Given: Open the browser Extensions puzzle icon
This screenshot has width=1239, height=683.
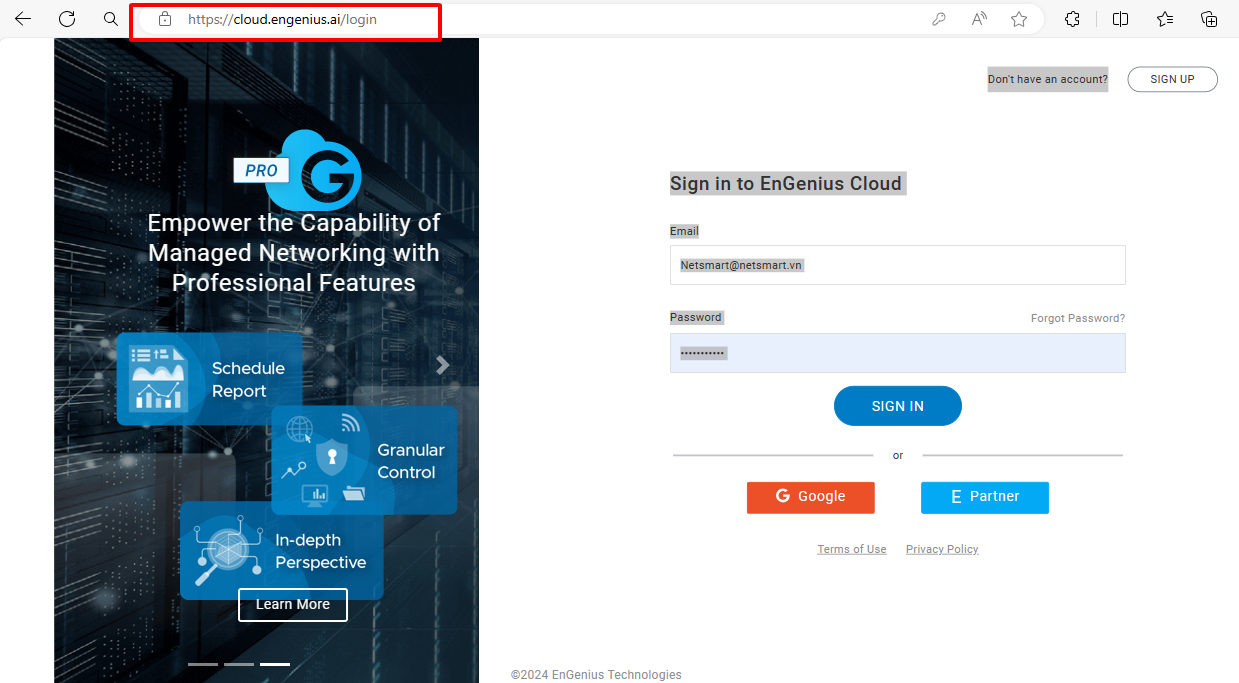Looking at the screenshot, I should point(1072,19).
